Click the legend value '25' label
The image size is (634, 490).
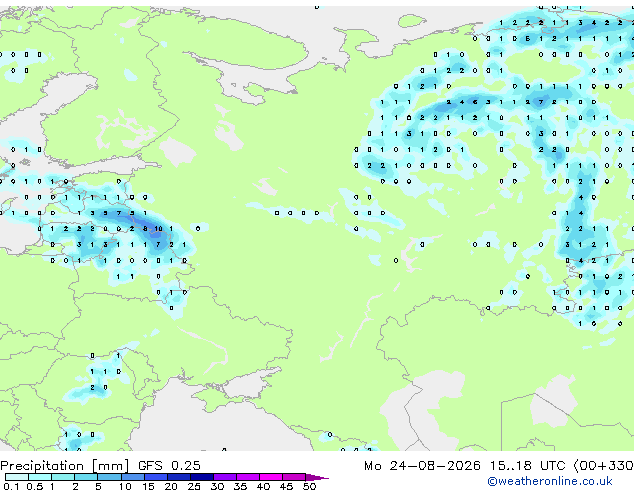(x=194, y=486)
